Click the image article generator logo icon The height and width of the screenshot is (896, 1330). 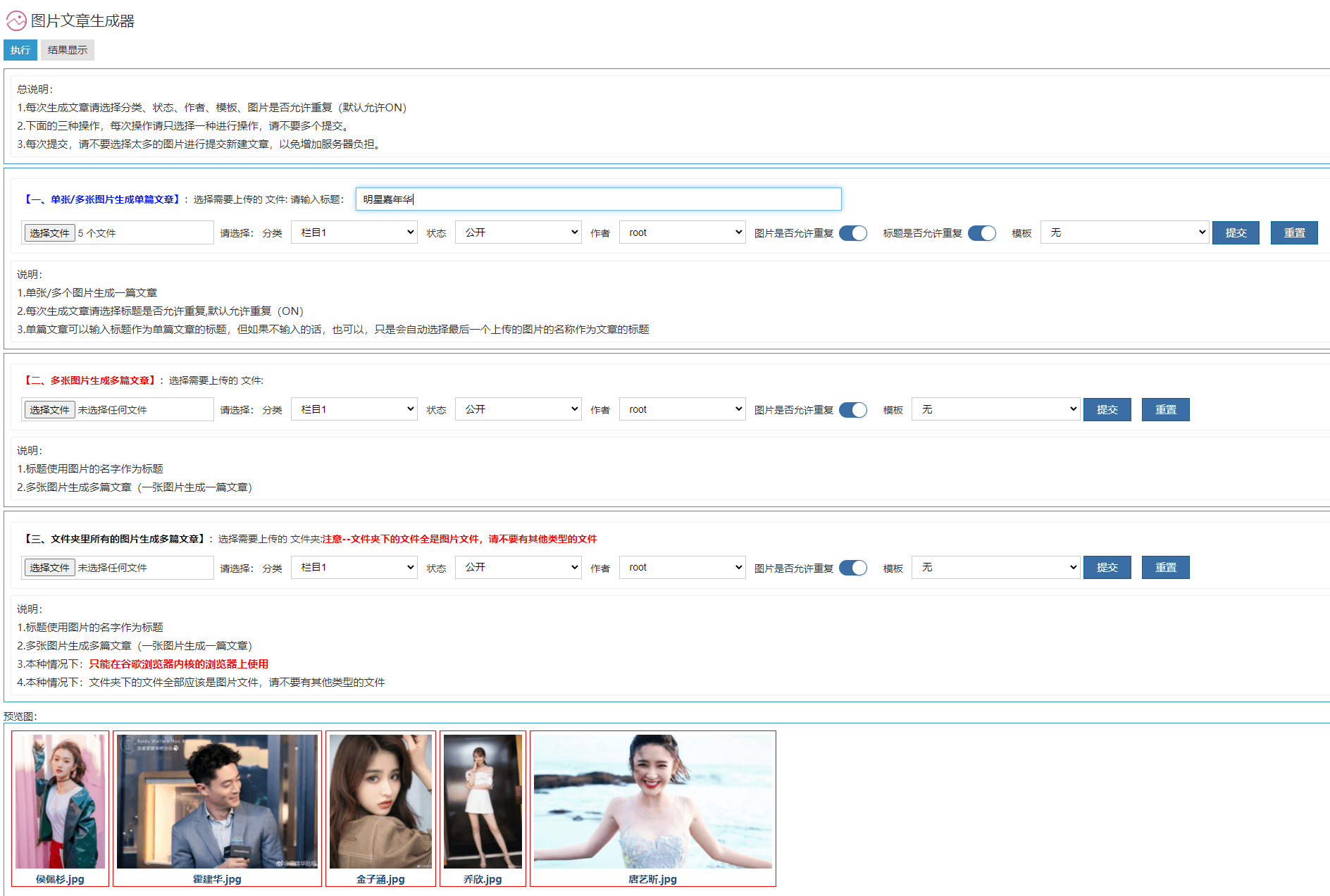pyautogui.click(x=16, y=21)
